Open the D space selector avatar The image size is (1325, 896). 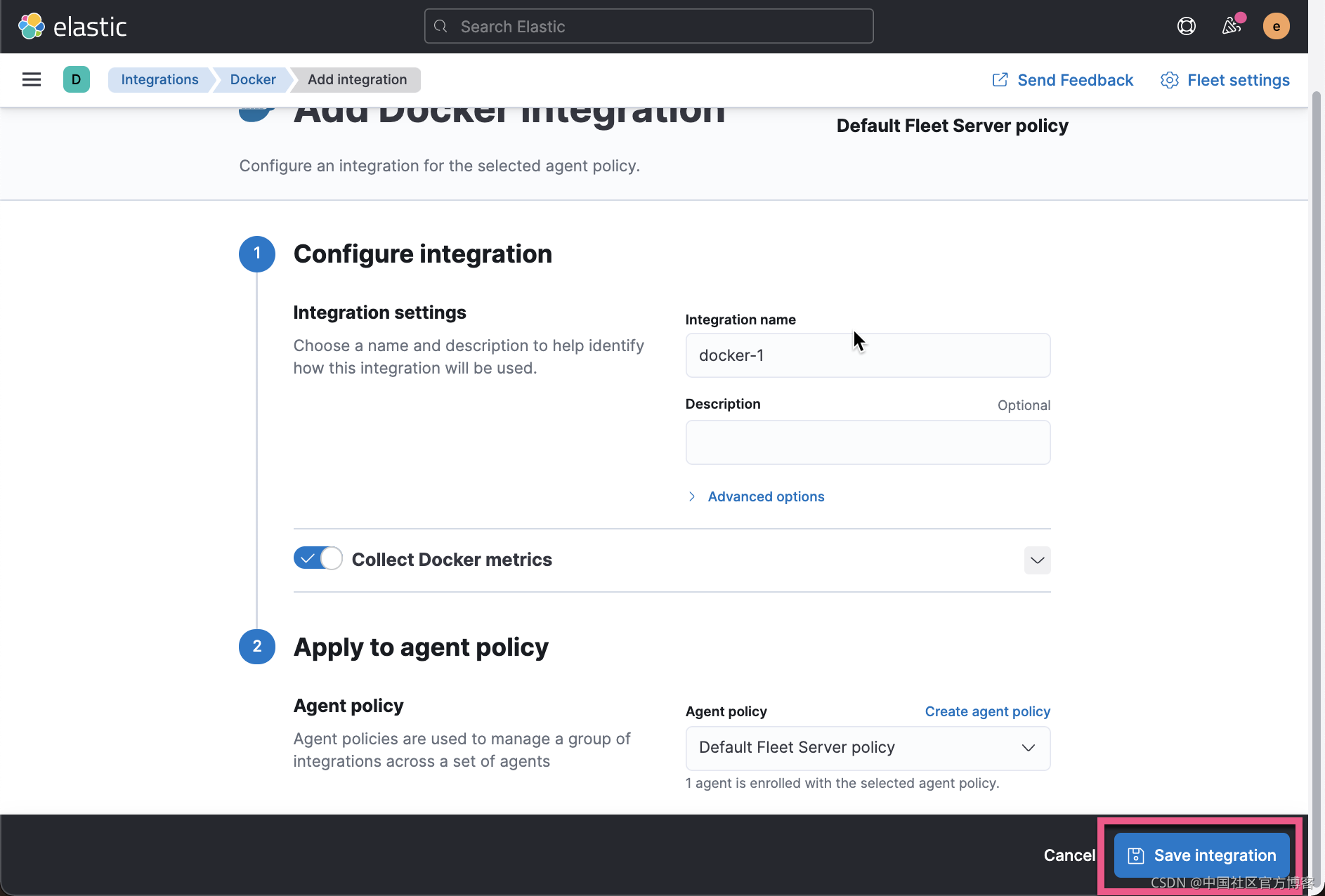tap(77, 79)
